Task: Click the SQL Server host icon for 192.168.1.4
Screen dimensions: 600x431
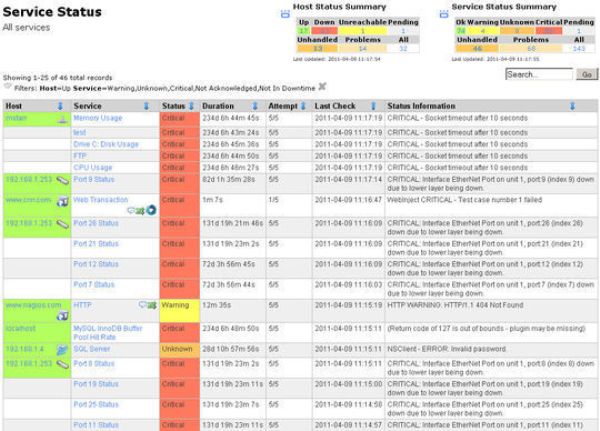Action: pyautogui.click(x=62, y=349)
